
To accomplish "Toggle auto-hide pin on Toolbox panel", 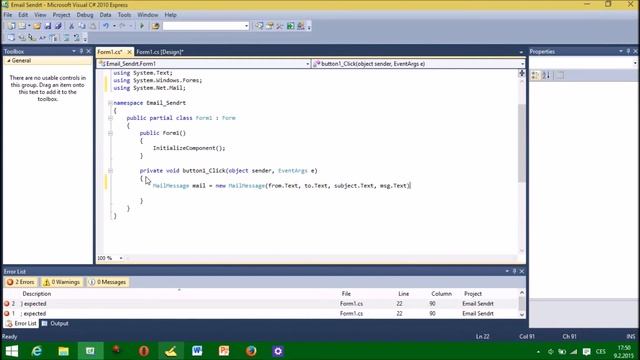I will [x=81, y=51].
